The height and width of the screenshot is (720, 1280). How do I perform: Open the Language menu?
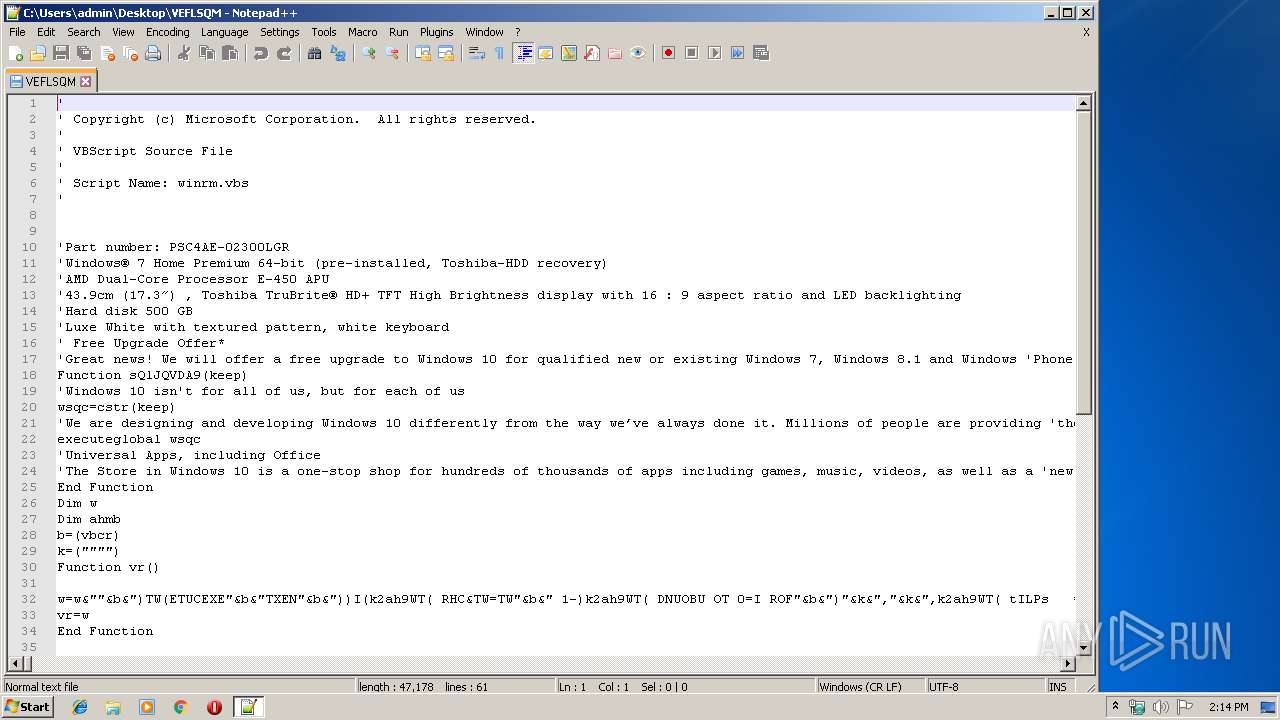pyautogui.click(x=224, y=32)
